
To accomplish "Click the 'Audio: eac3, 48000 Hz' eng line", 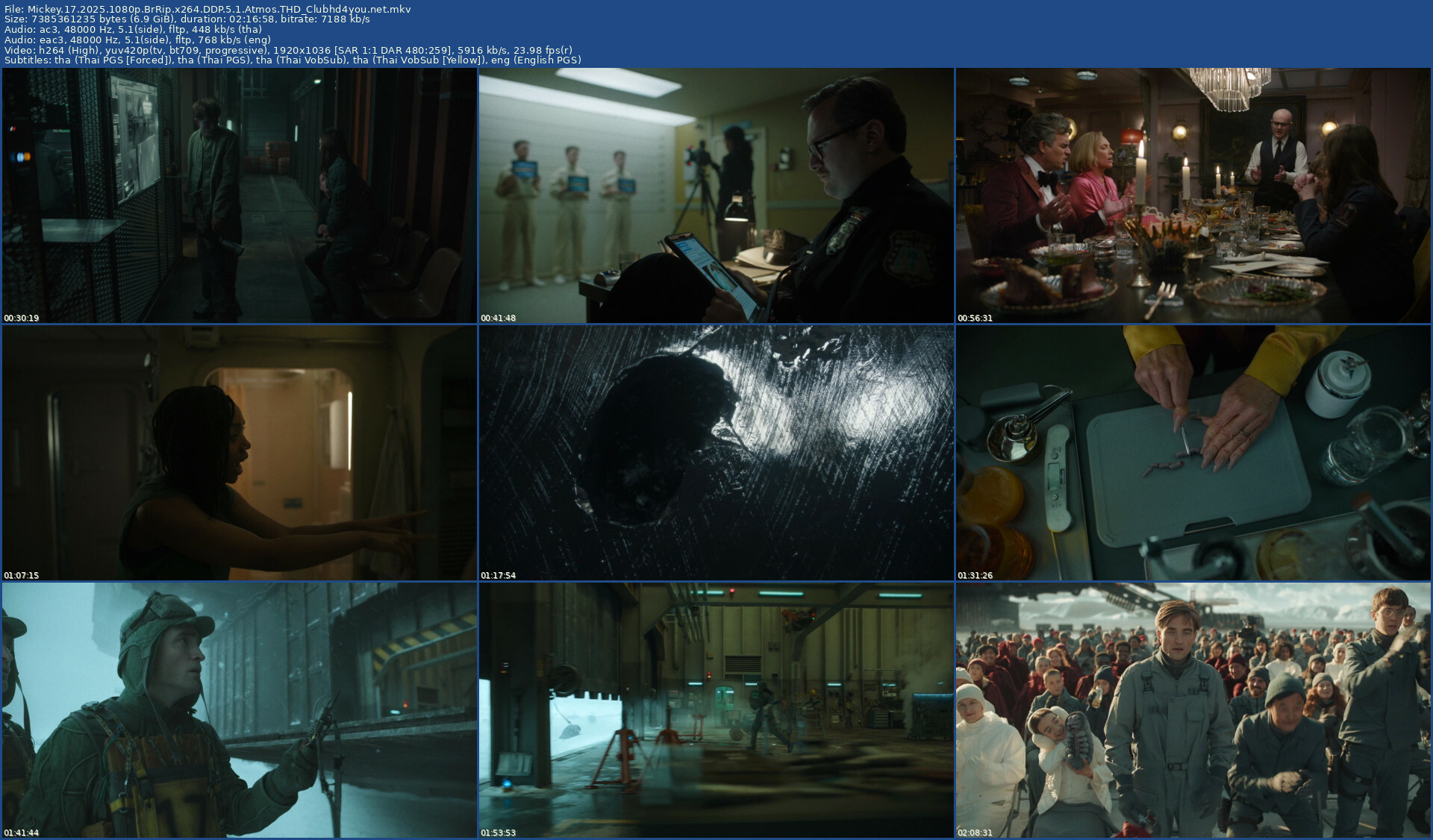I will point(137,40).
